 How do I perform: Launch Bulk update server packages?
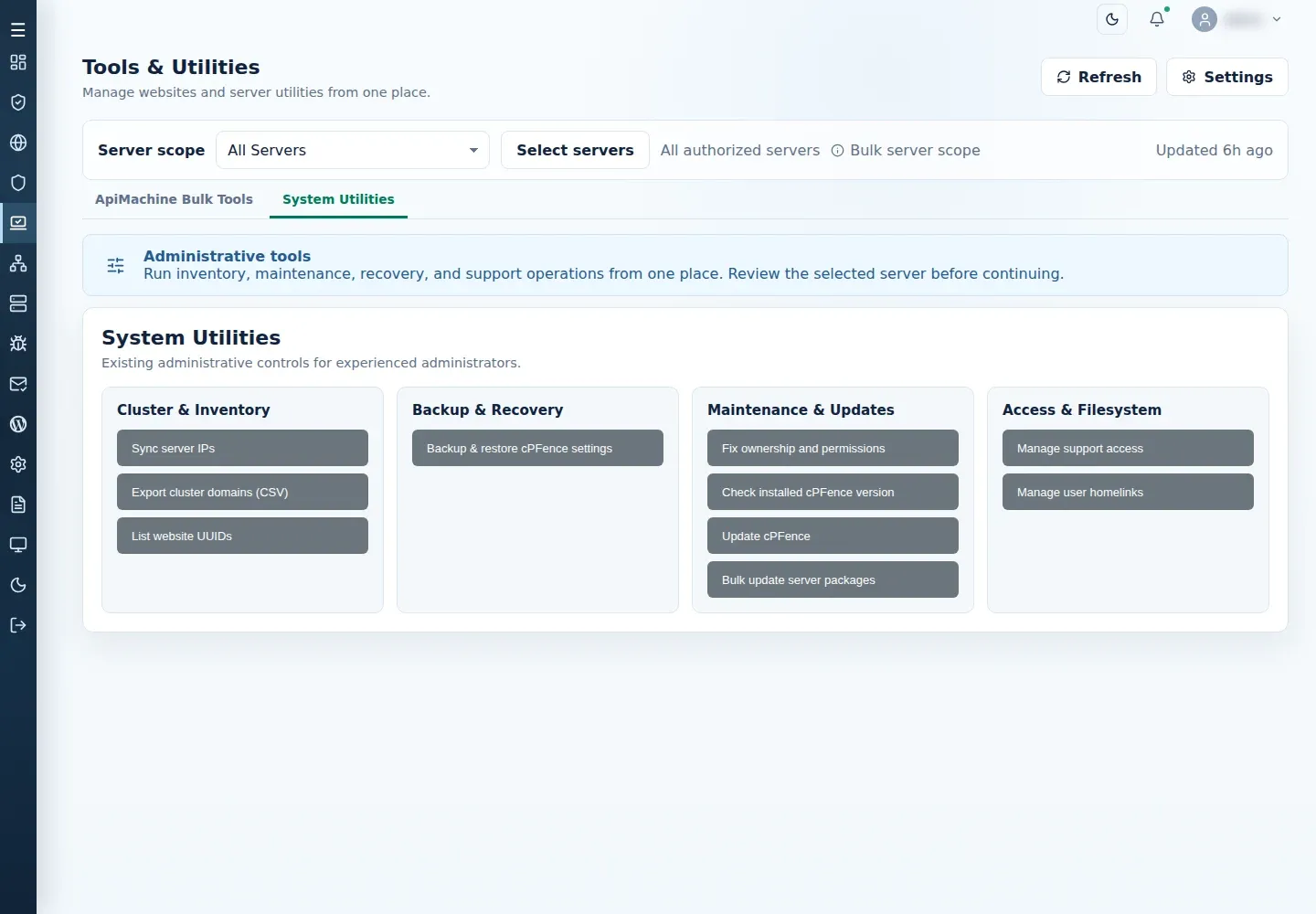[x=833, y=579]
